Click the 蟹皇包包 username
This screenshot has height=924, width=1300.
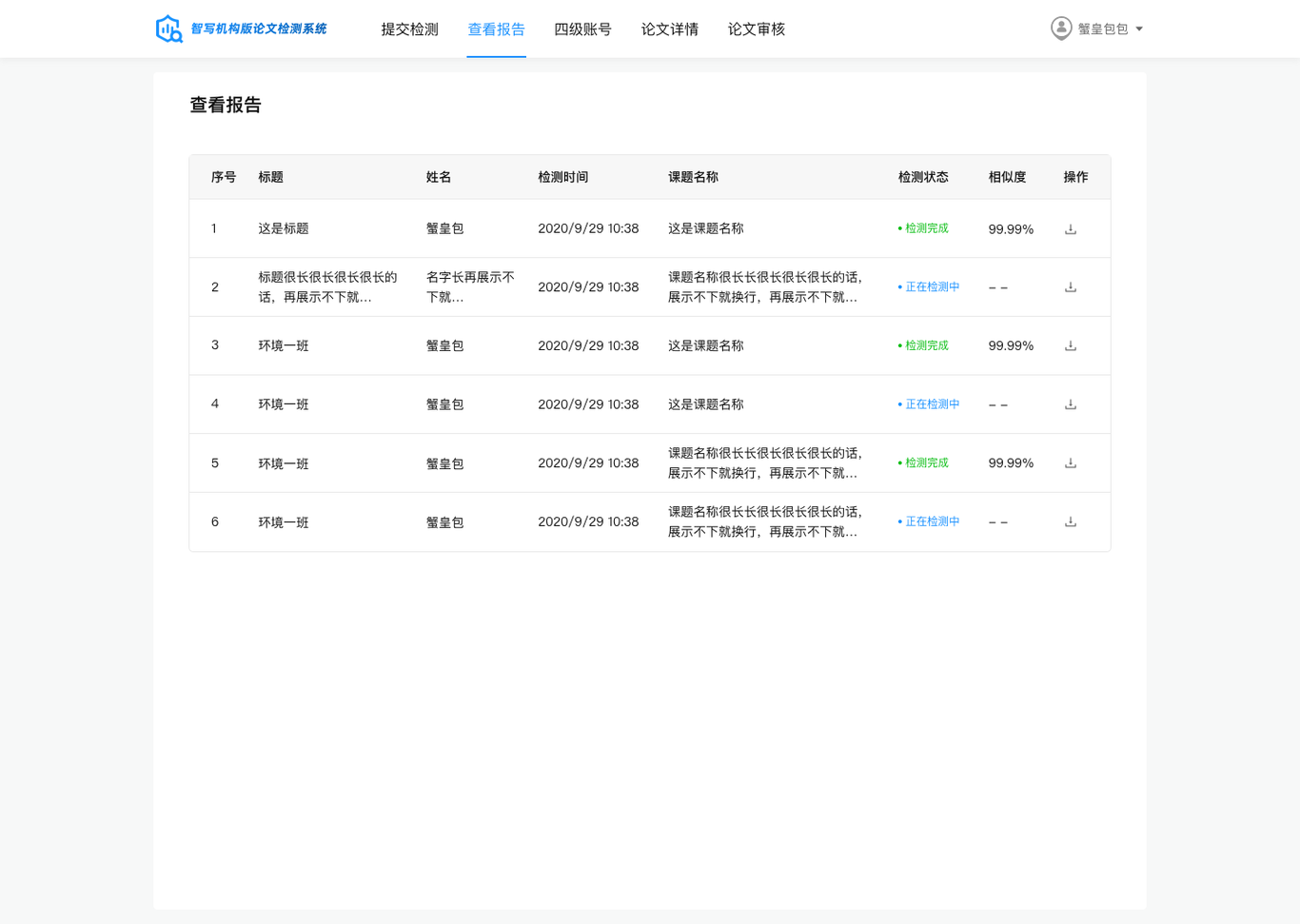pos(1103,29)
